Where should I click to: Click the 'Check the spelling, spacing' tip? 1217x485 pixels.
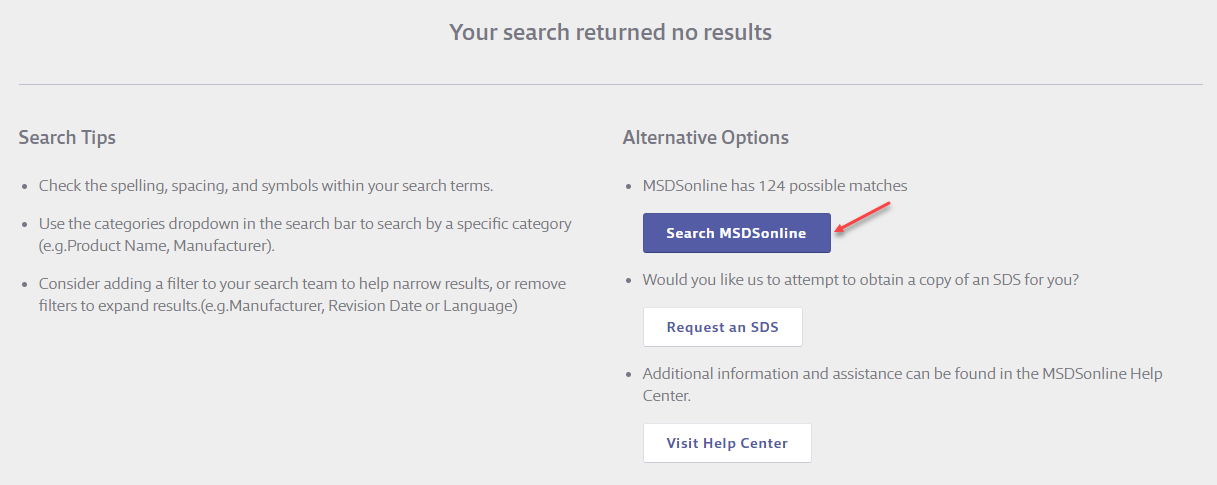266,186
